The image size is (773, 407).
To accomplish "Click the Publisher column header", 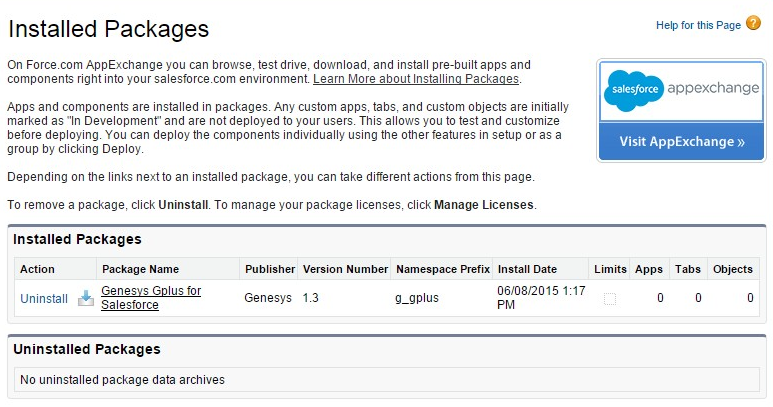I will tap(270, 269).
